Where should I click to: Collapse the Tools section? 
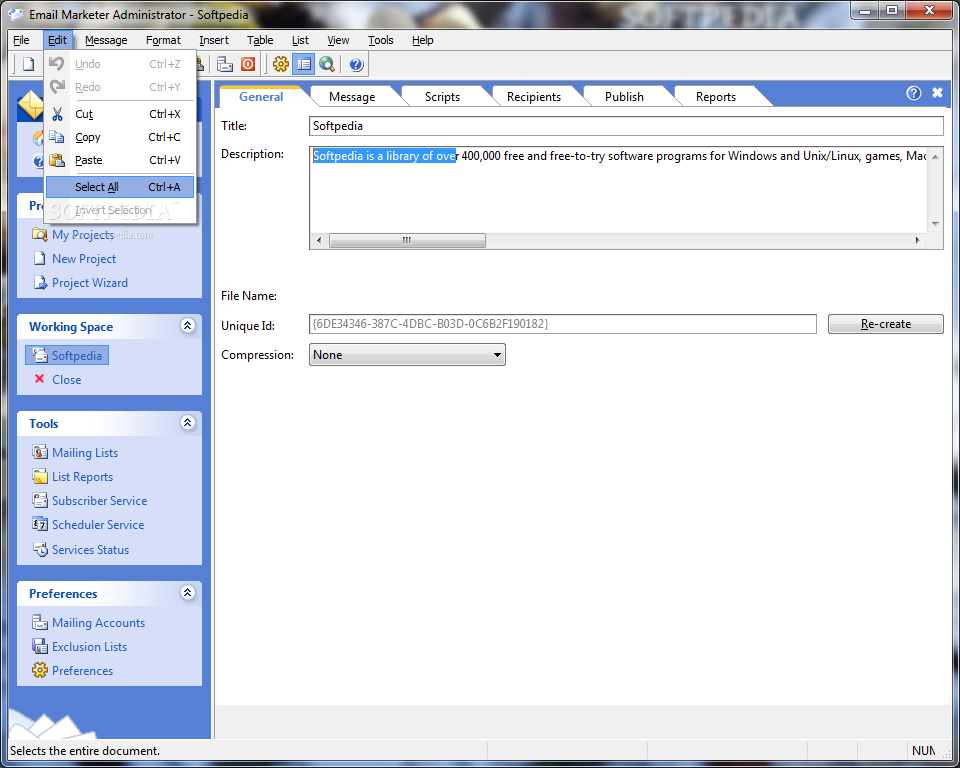point(188,423)
